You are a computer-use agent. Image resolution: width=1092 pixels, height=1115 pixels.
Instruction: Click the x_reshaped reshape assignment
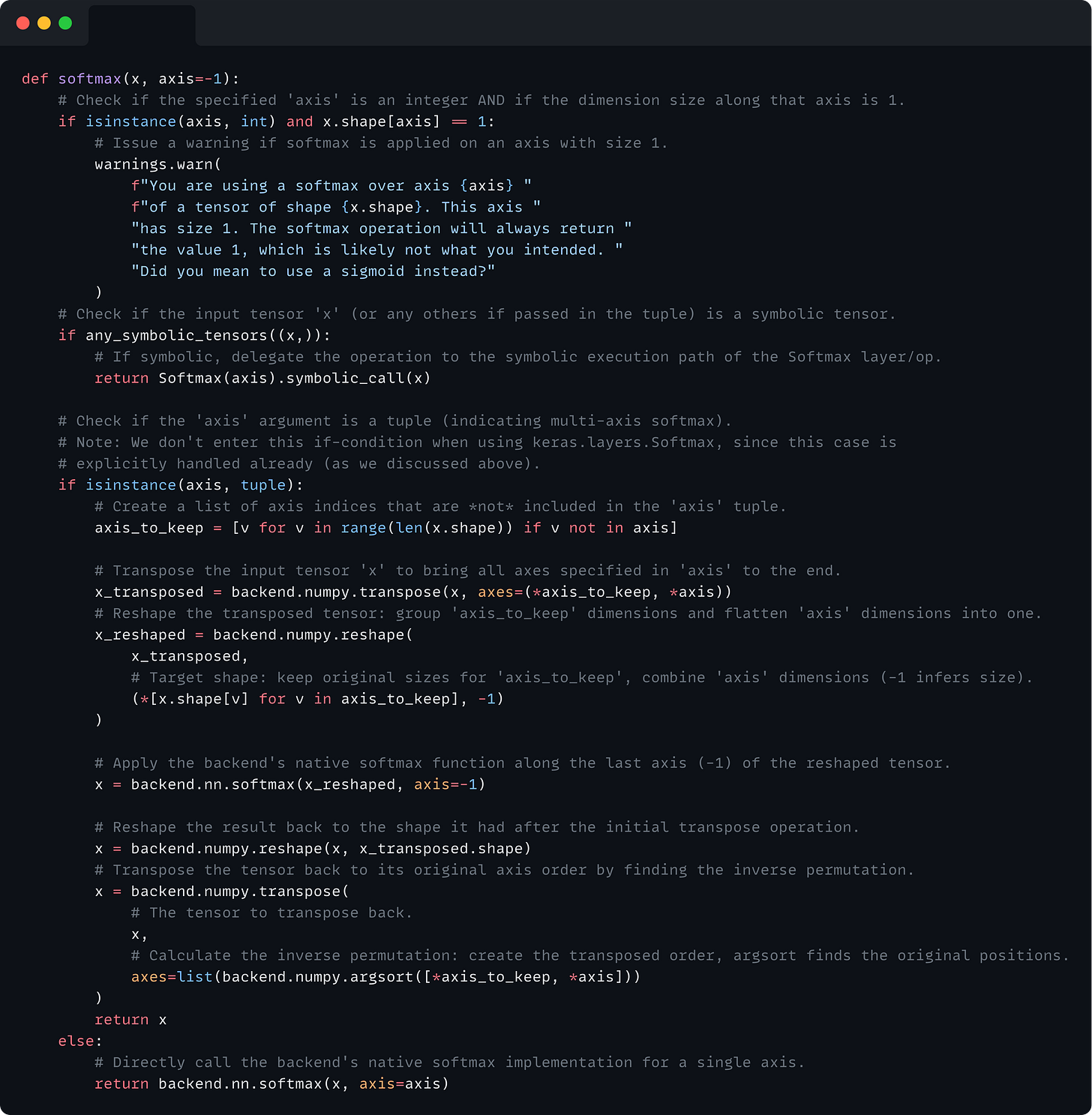[x=139, y=634]
